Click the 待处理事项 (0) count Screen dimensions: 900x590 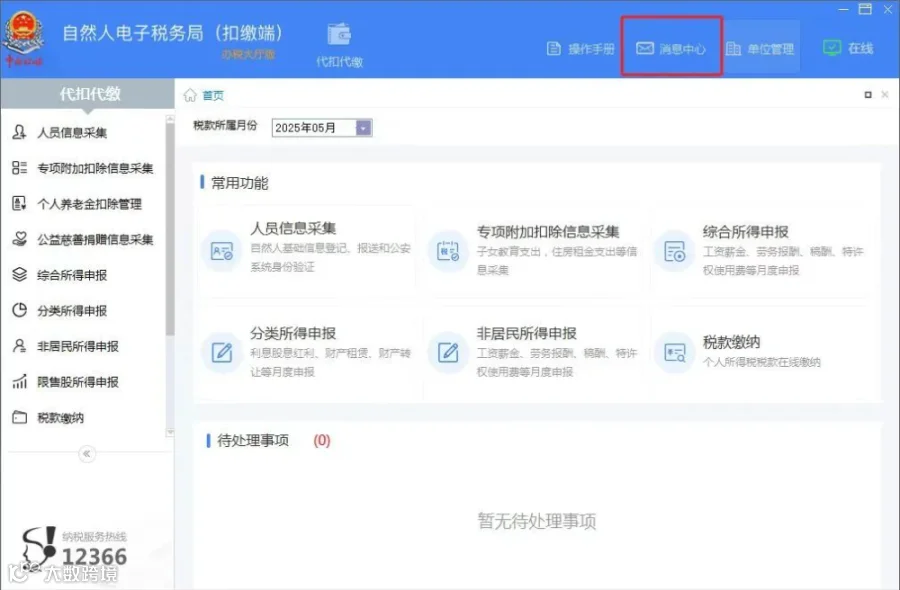tap(321, 440)
